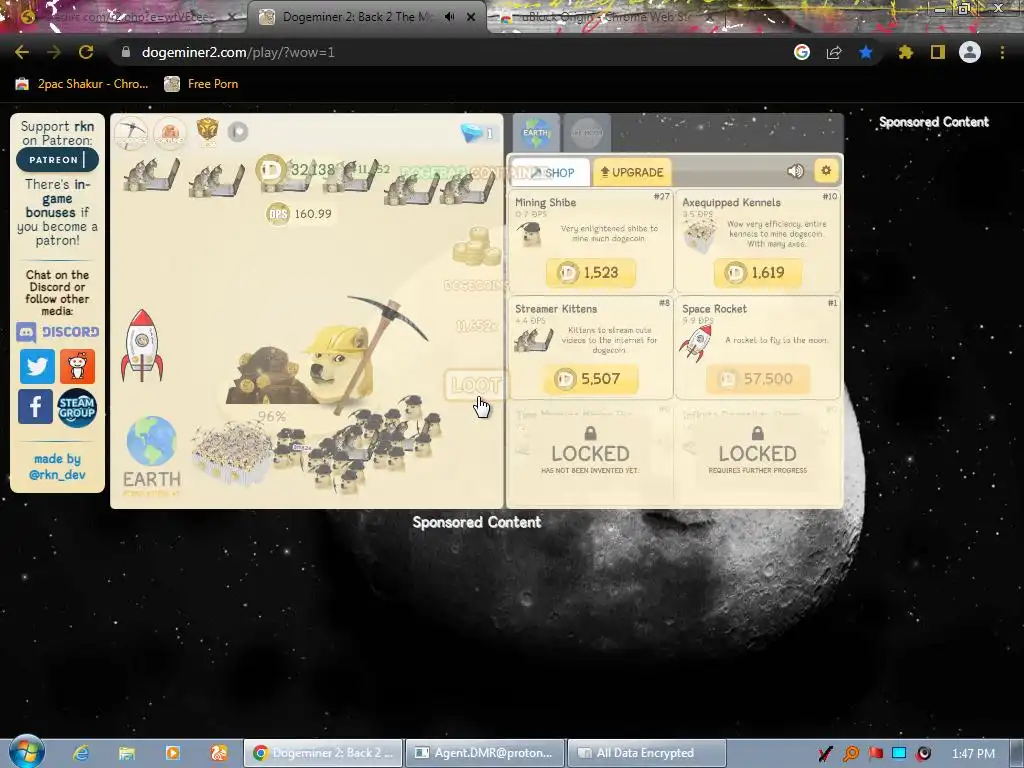The width and height of the screenshot is (1024, 768).
Task: Open the Discord link
Action: click(57, 332)
